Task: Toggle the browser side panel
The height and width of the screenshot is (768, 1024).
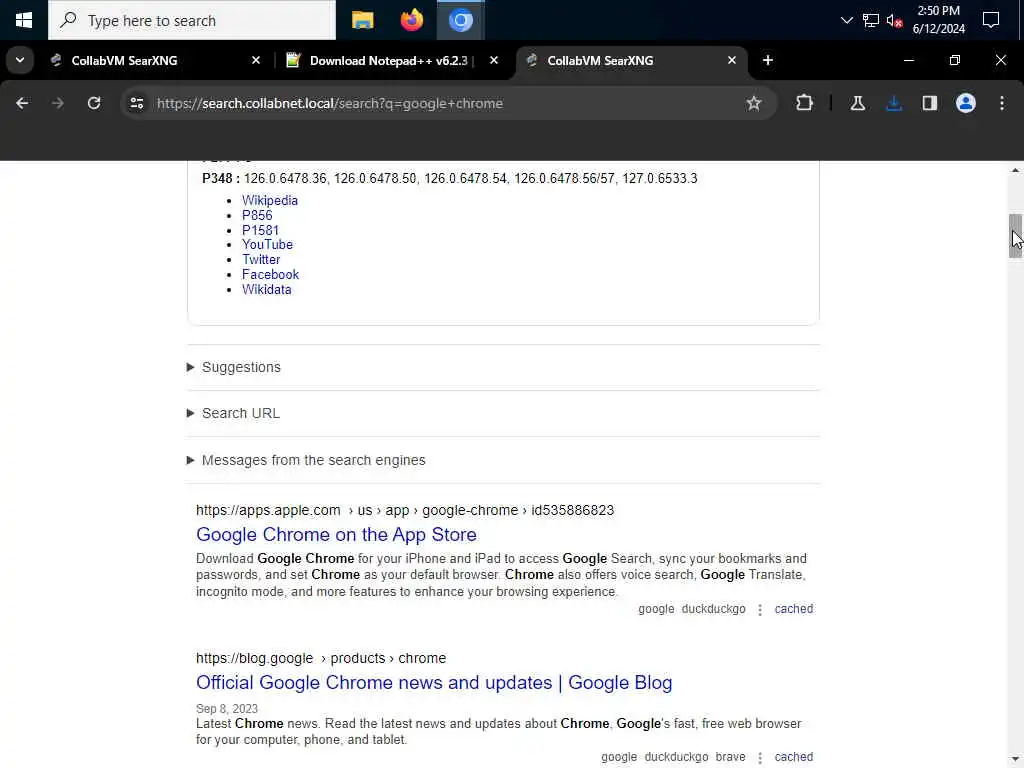Action: pyautogui.click(x=929, y=103)
